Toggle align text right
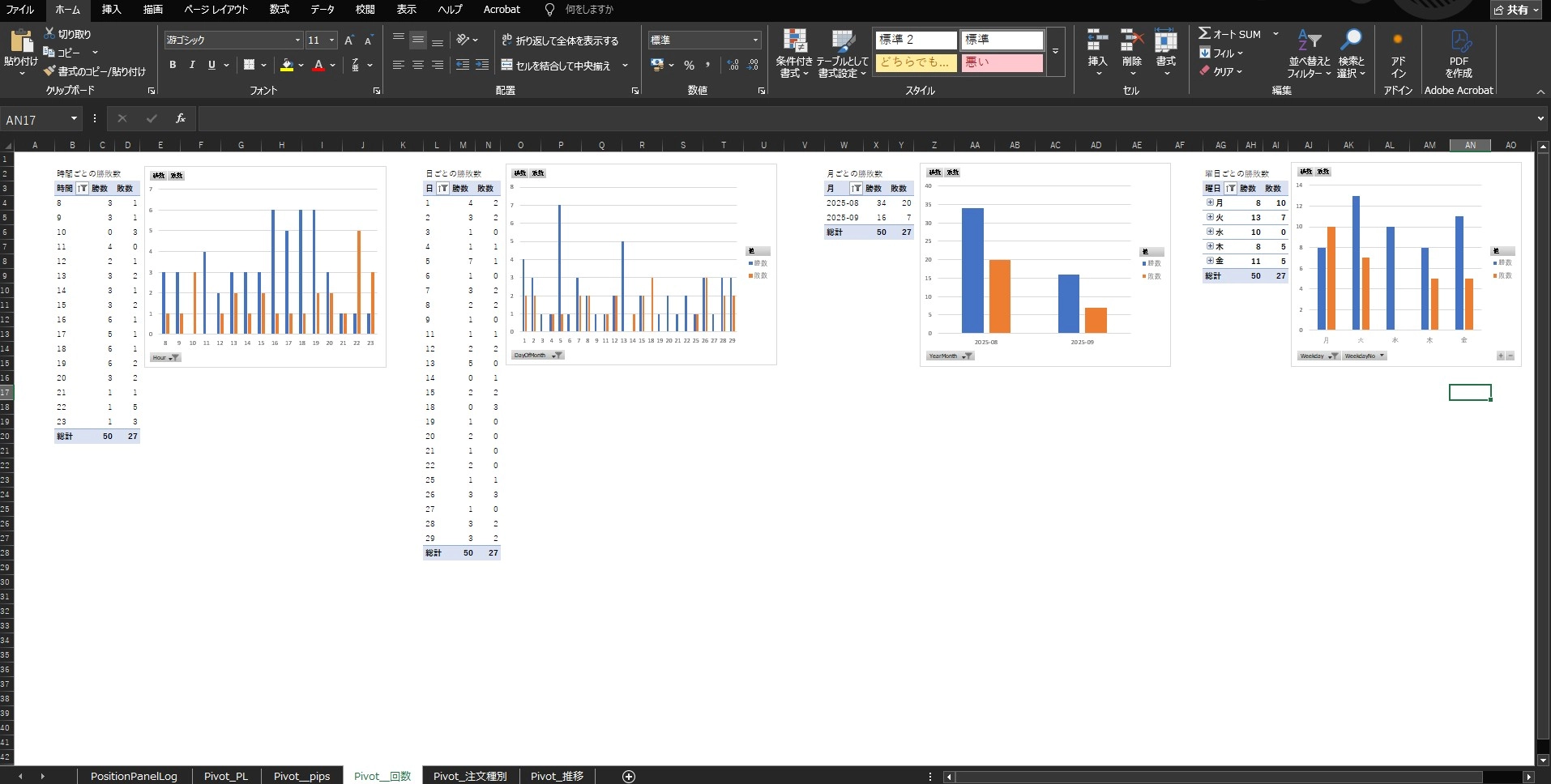1551x784 pixels. coord(438,65)
